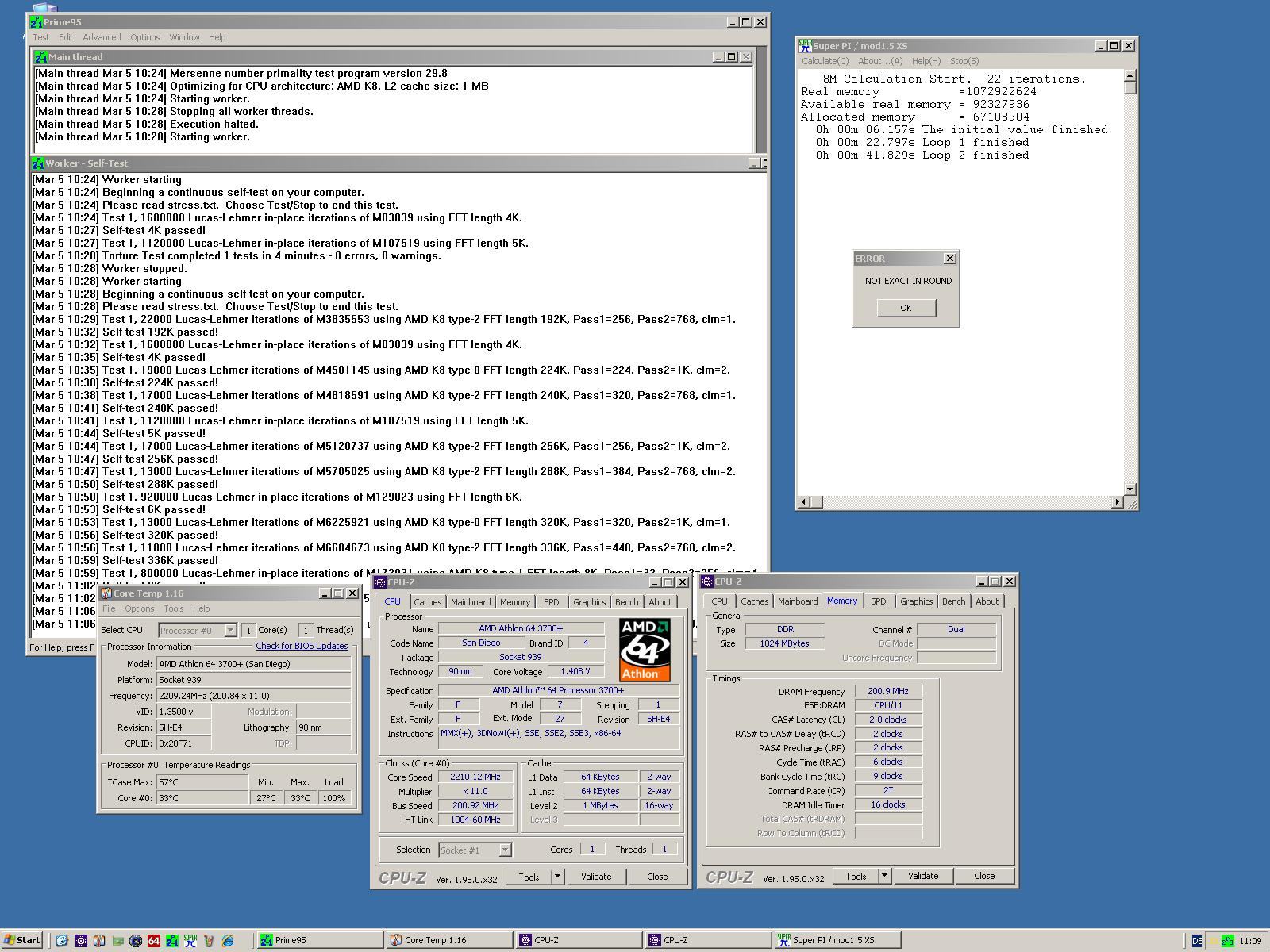The image size is (1270, 952).
Task: Minimize the Worker Self-Test child window
Action: [753, 163]
